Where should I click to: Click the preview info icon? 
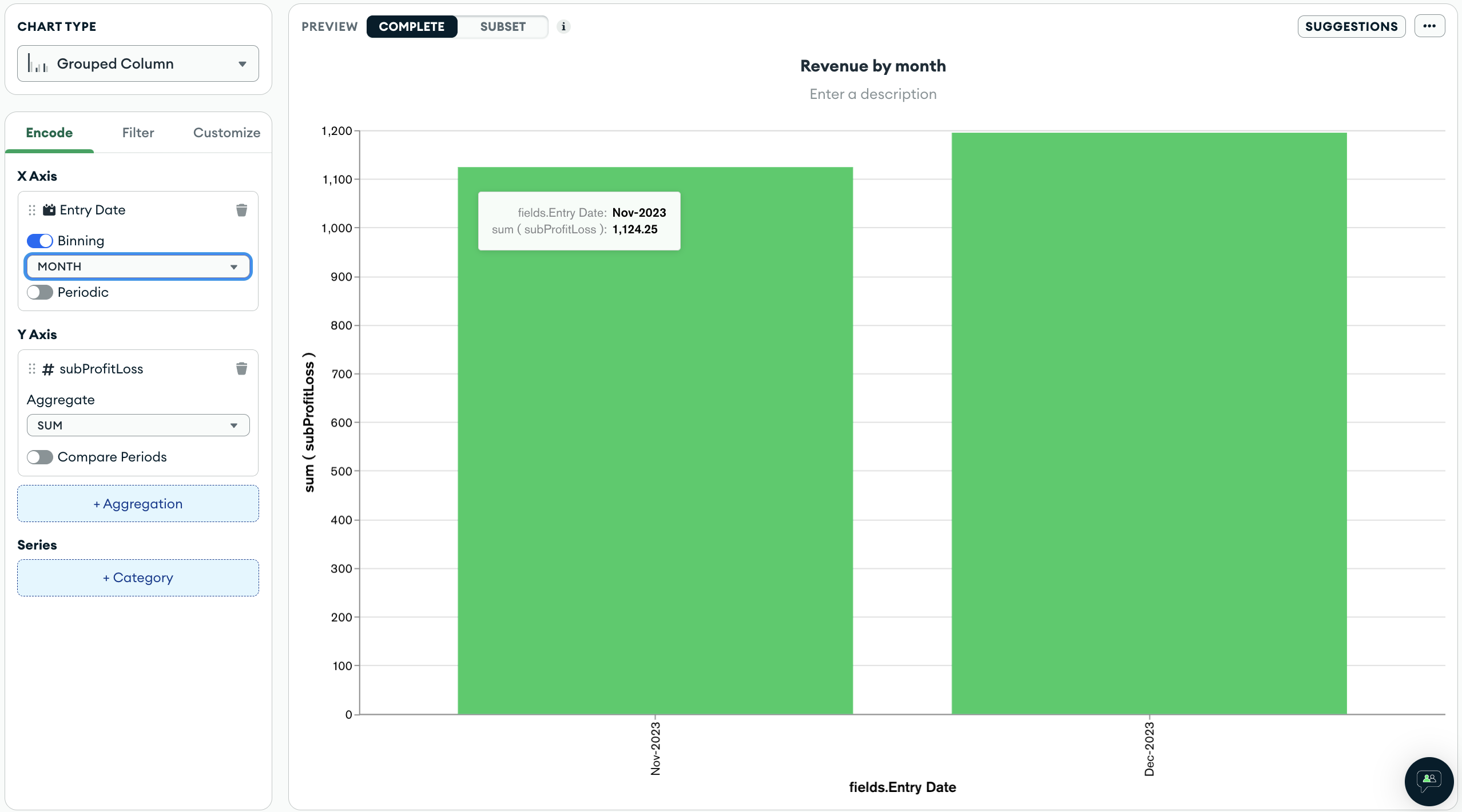(563, 26)
